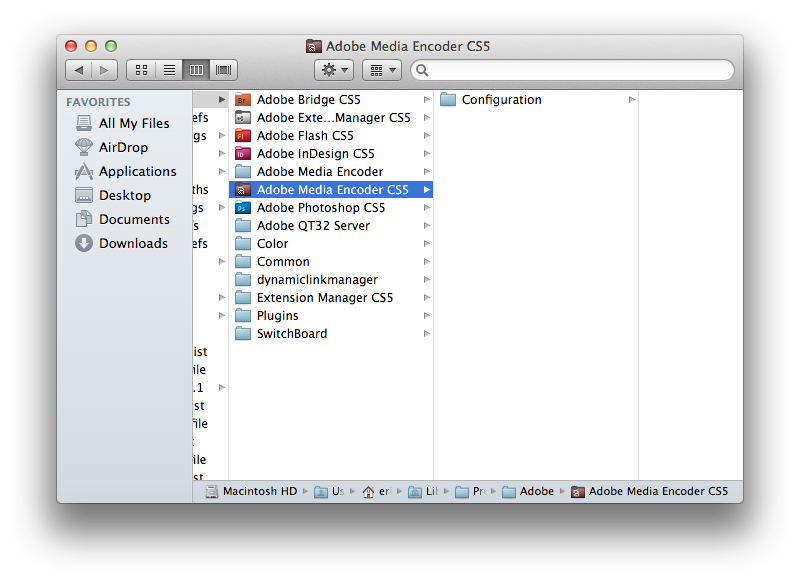The height and width of the screenshot is (582, 800).
Task: Click the 'Adobe Media Encoder' name text
Action: coord(320,171)
